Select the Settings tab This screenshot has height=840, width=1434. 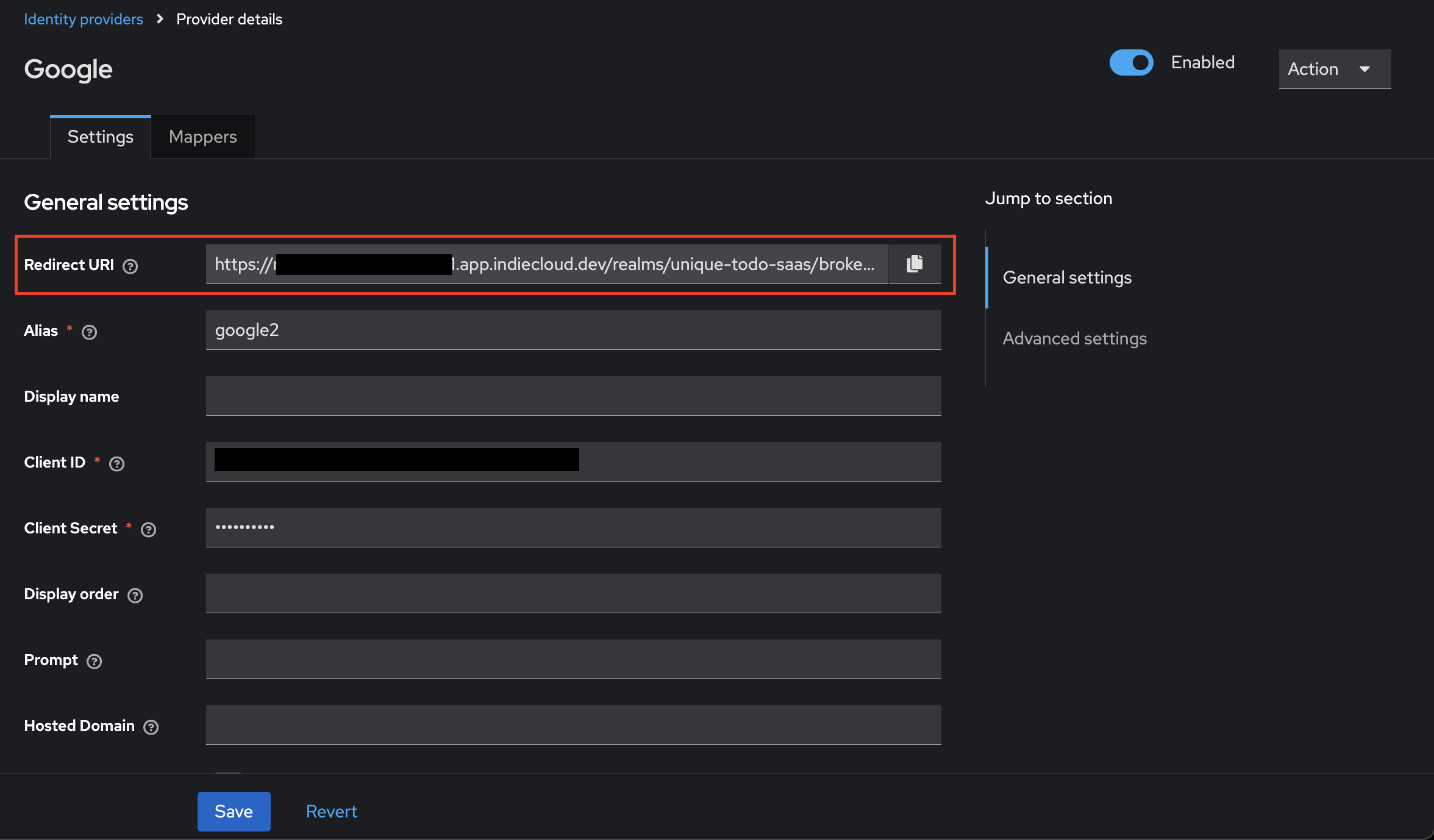[101, 137]
